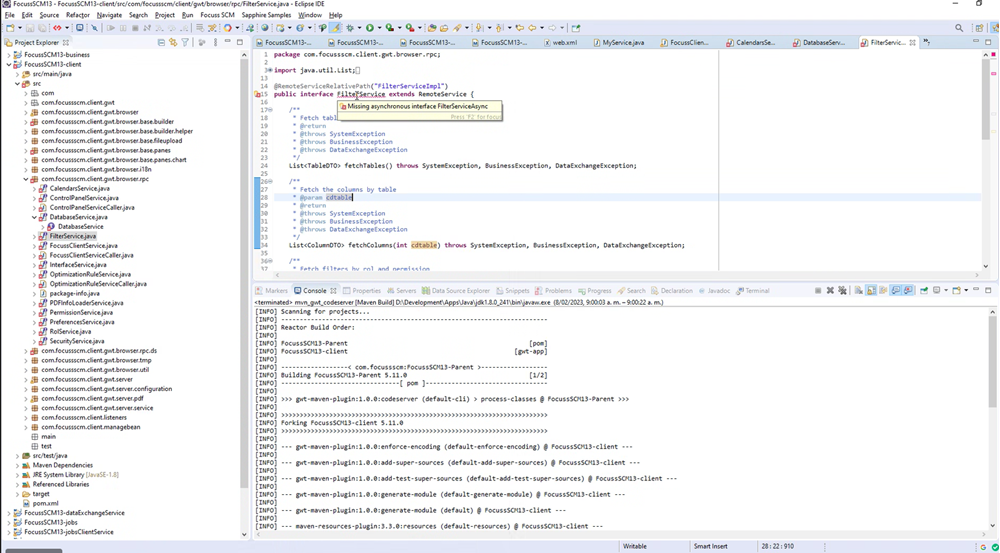1000x553 pixels.
Task: Open the Refactor menu
Action: (x=78, y=15)
